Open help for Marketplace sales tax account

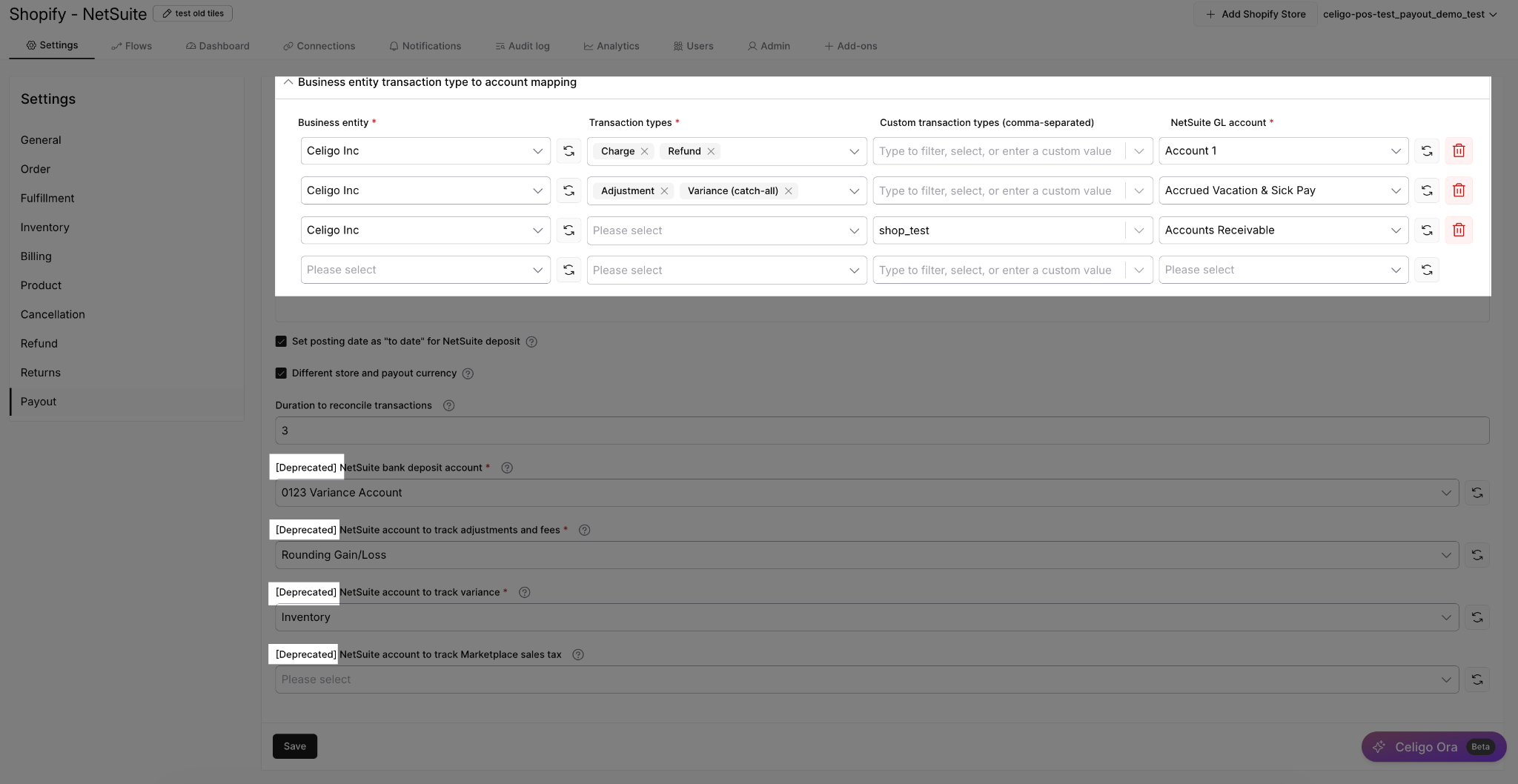click(x=578, y=654)
